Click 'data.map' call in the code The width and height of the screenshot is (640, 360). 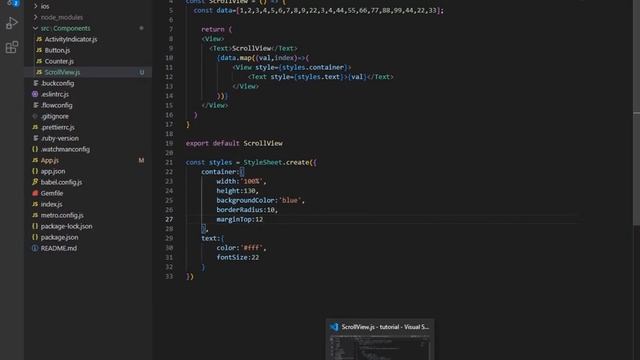236,58
